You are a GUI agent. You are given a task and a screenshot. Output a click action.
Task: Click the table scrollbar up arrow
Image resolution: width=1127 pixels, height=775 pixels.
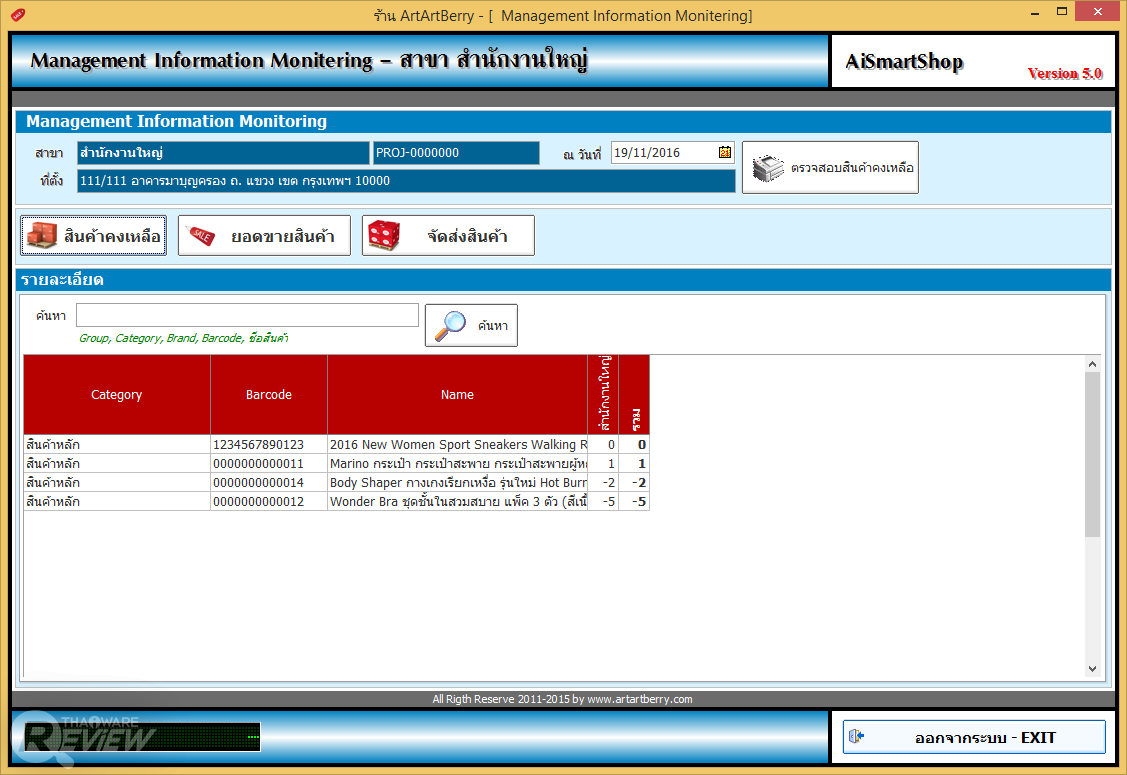(x=1092, y=364)
